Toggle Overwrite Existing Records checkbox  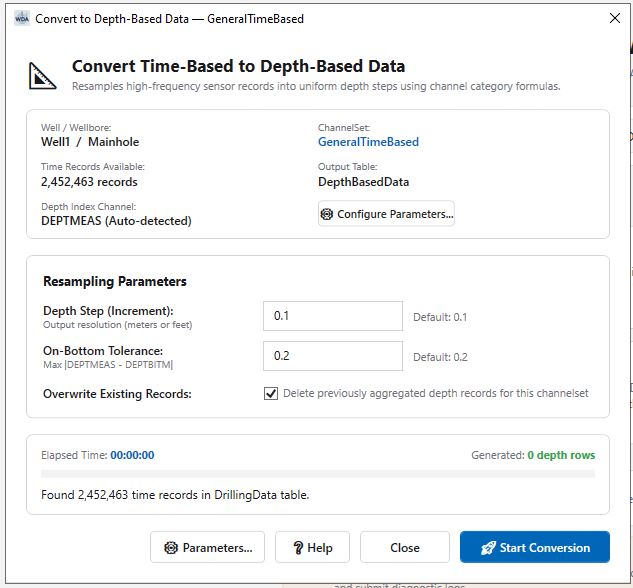(x=271, y=393)
